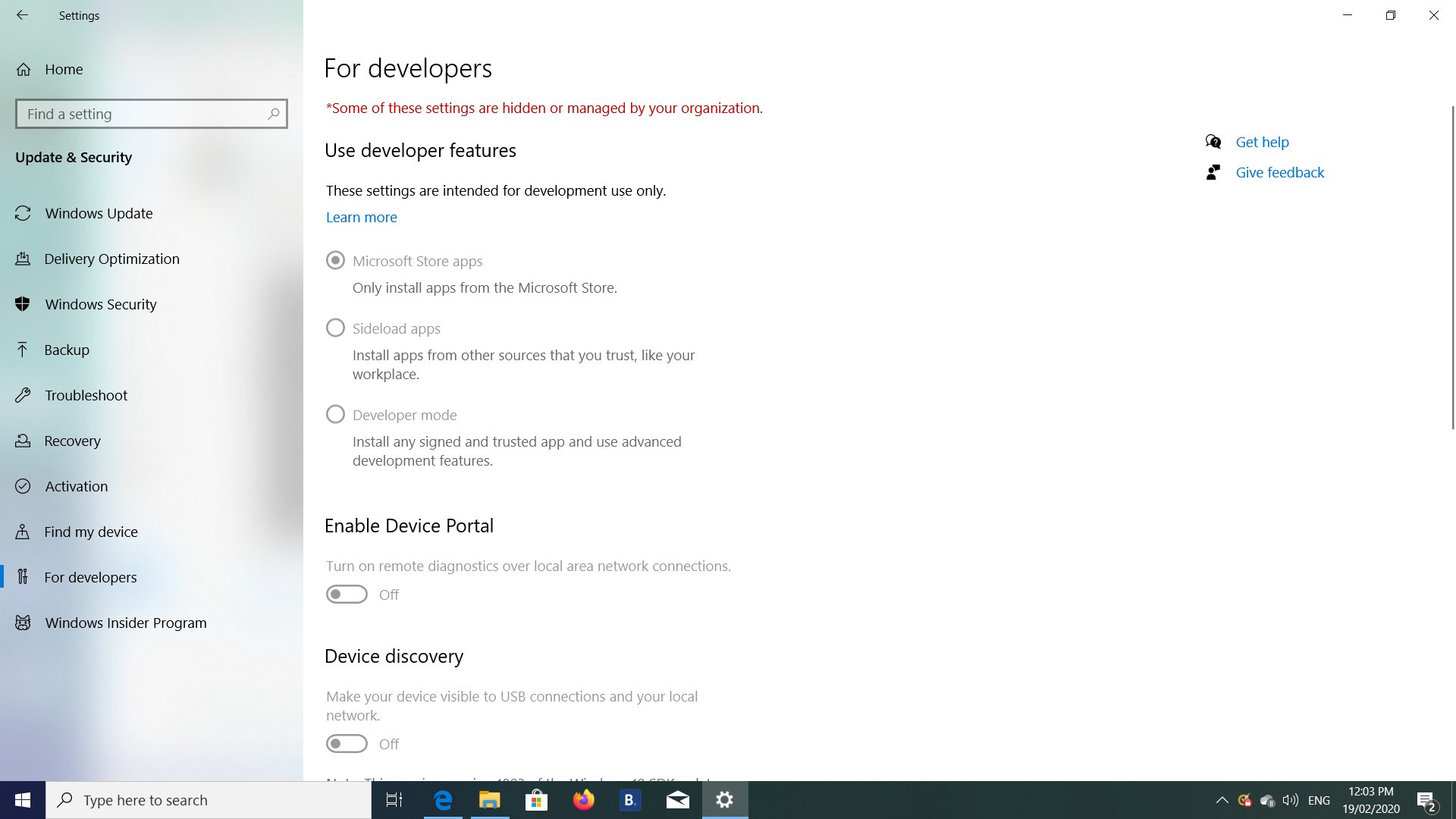Click the Give feedback link
The height and width of the screenshot is (819, 1456).
click(x=1279, y=172)
